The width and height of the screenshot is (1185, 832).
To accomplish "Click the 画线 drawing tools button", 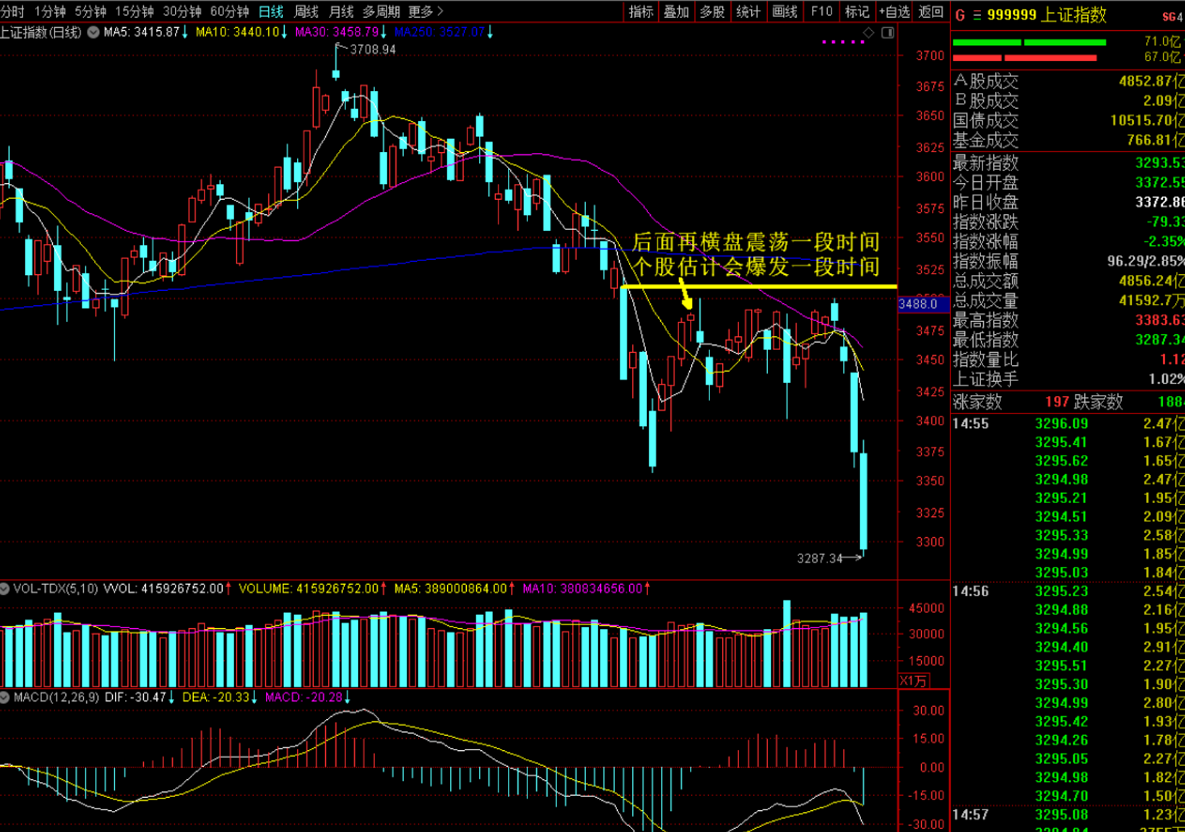I will click(785, 12).
